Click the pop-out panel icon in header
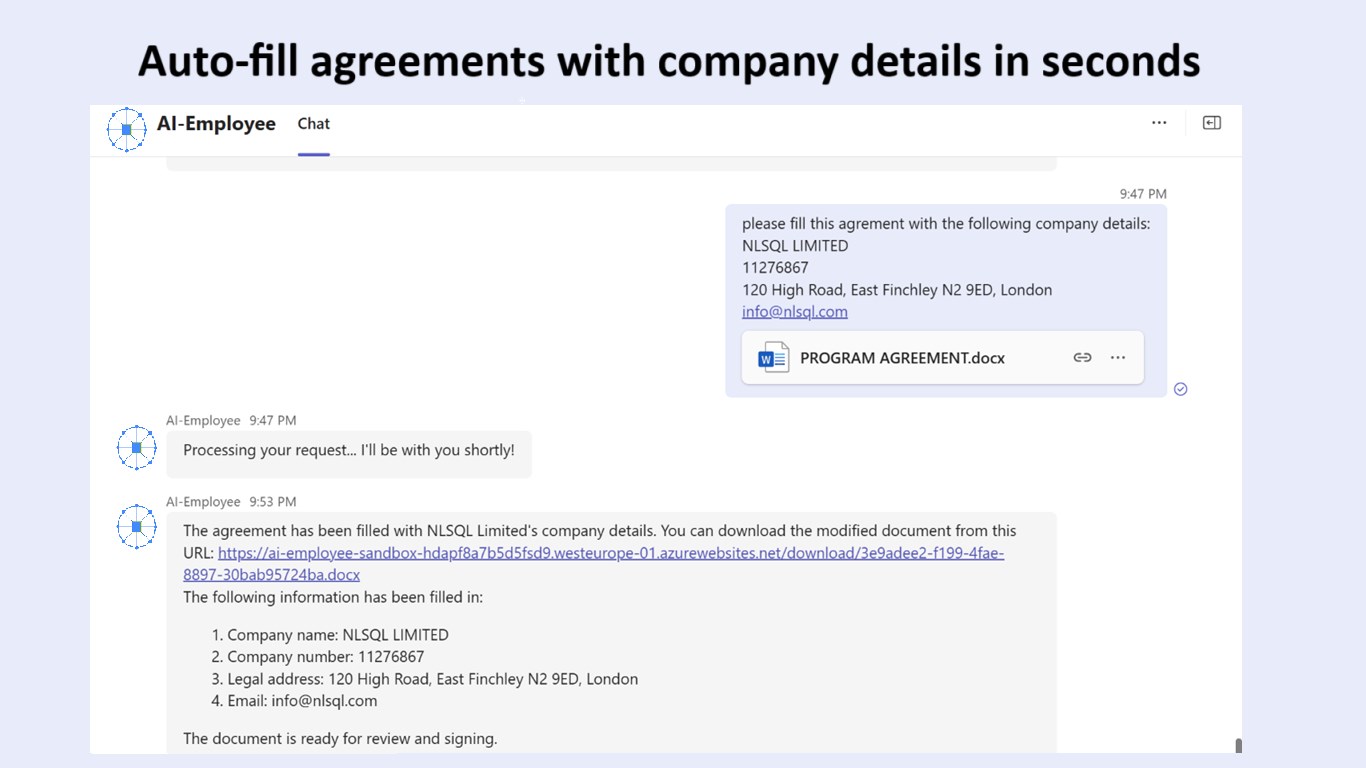This screenshot has width=1366, height=768. (1211, 123)
